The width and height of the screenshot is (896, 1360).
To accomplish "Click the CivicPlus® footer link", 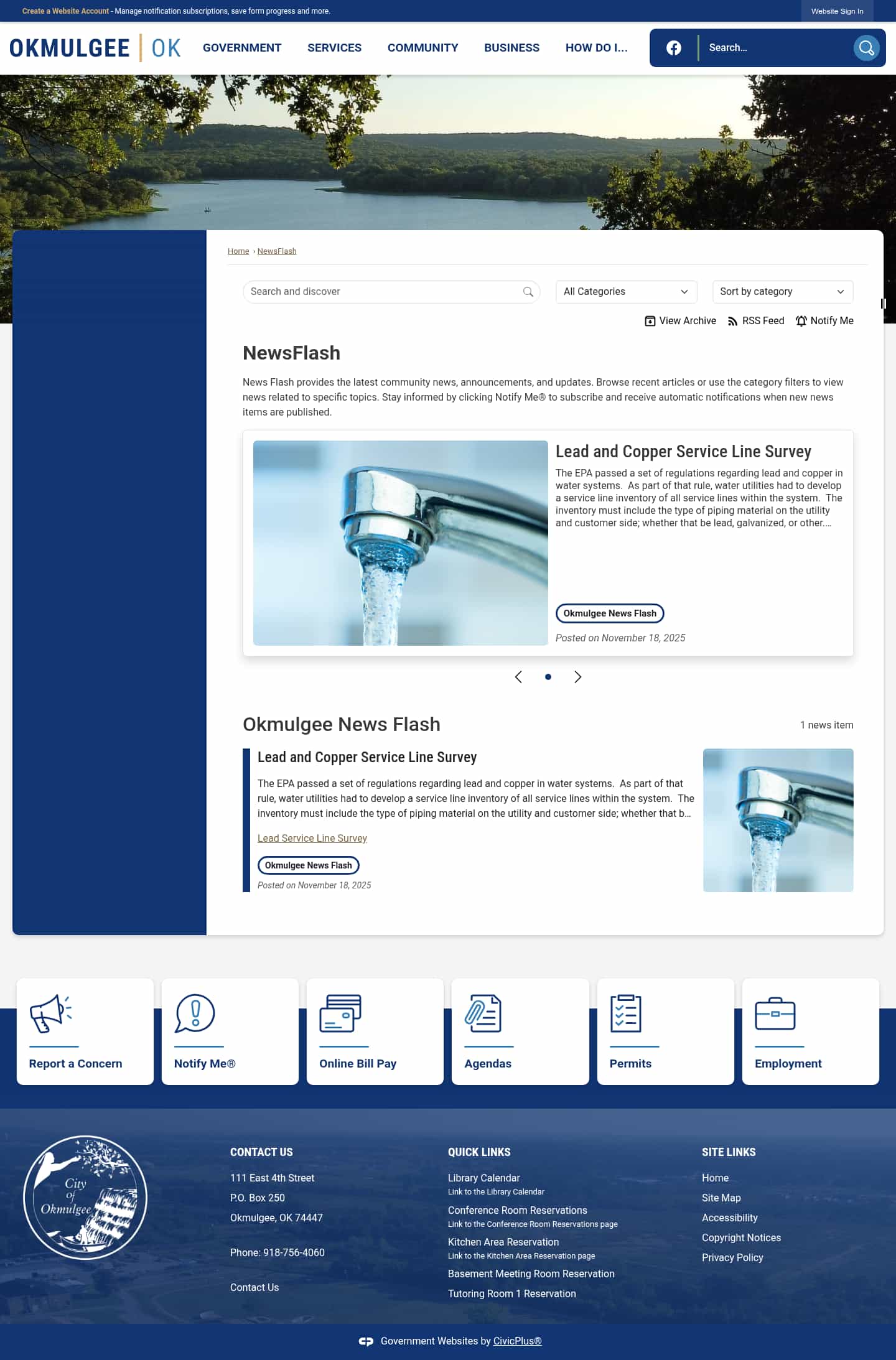I will [x=517, y=1341].
